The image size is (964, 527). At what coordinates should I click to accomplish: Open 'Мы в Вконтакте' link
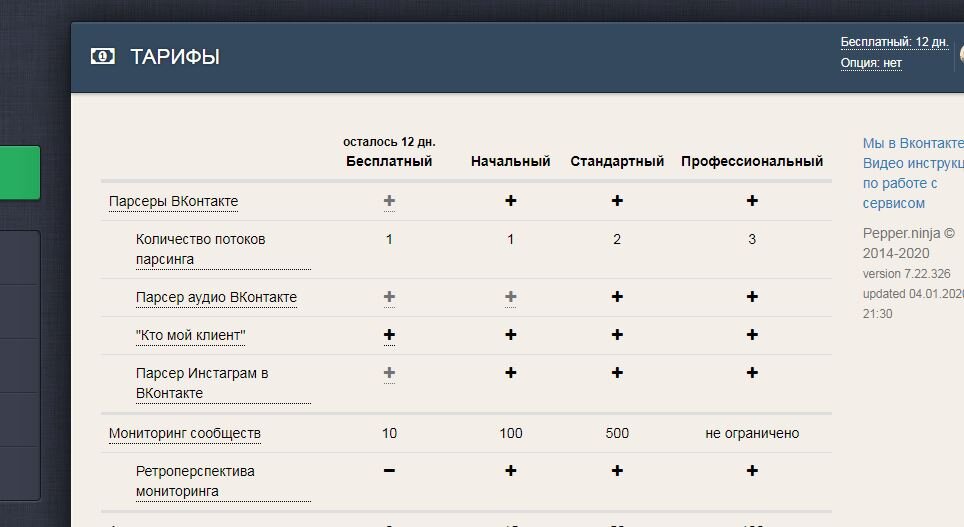(x=913, y=143)
